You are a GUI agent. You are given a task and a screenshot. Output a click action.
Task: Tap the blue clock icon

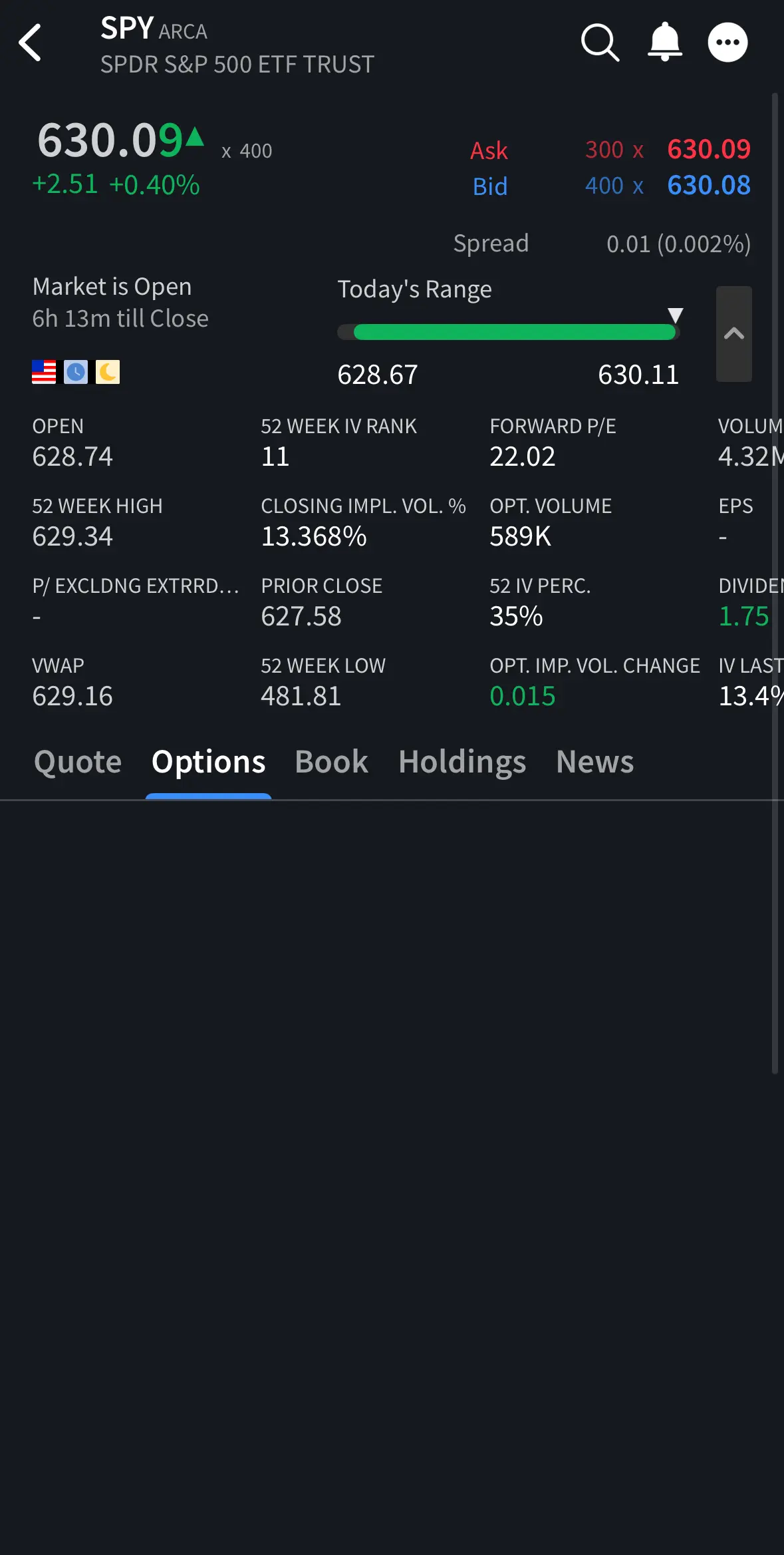pos(76,372)
